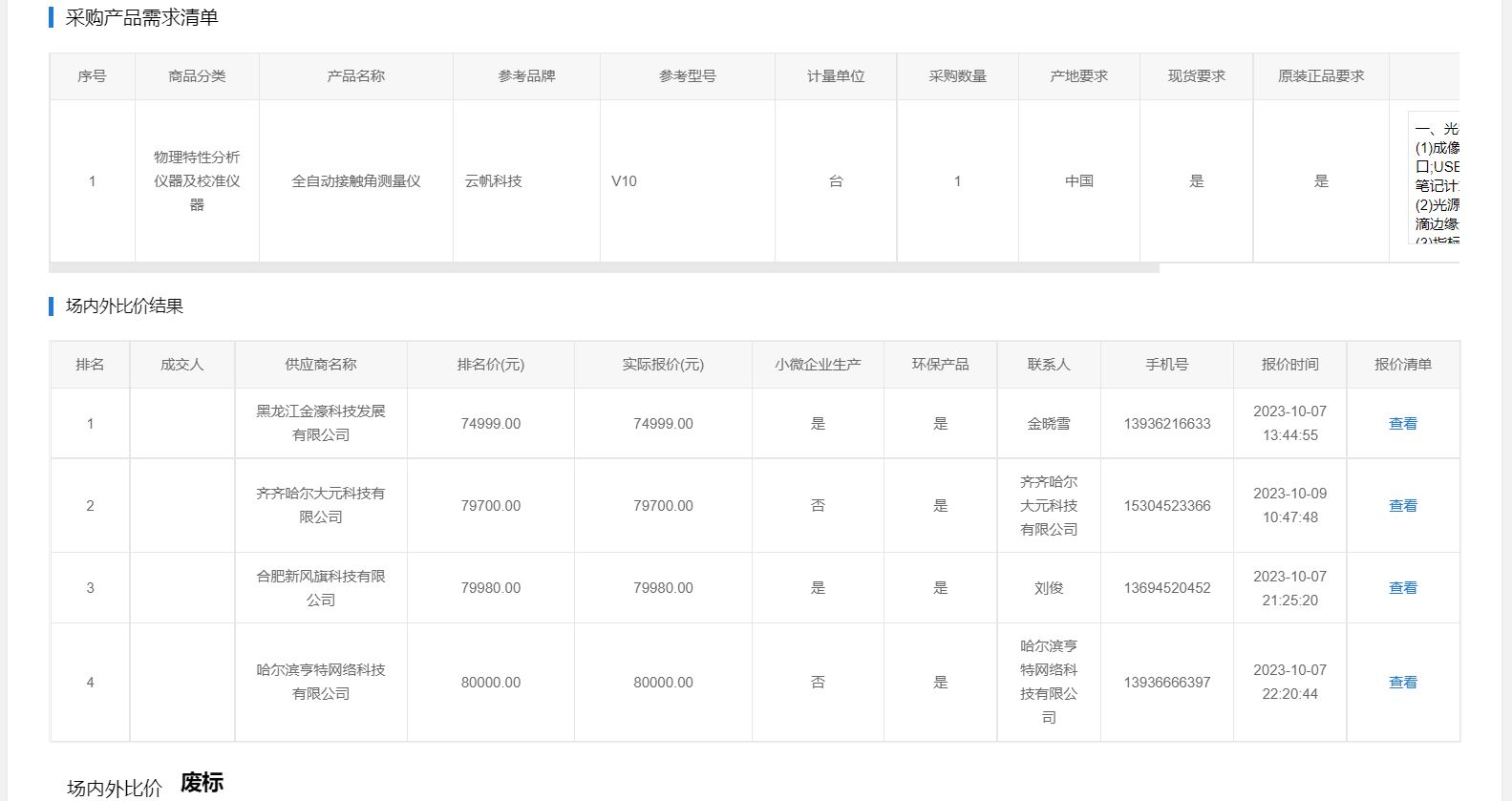Select the 实际报价(元) column header
This screenshot has height=801, width=1512.
click(x=663, y=365)
